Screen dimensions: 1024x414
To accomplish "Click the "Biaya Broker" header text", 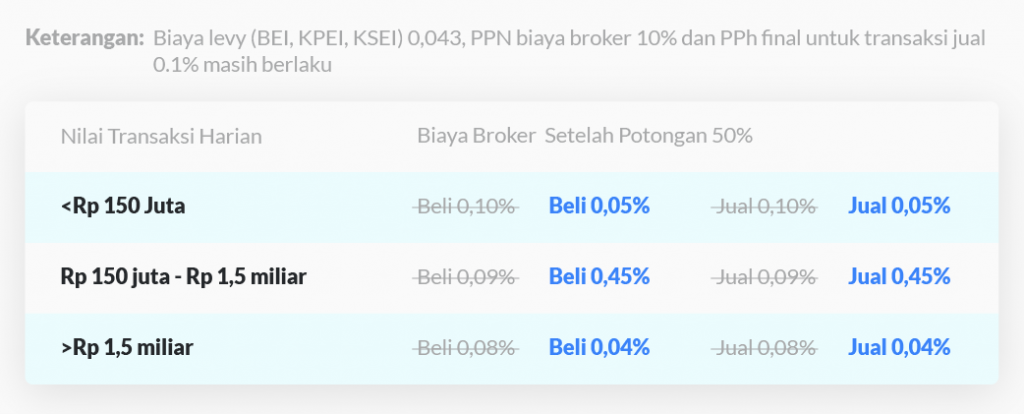I will tap(476, 136).
